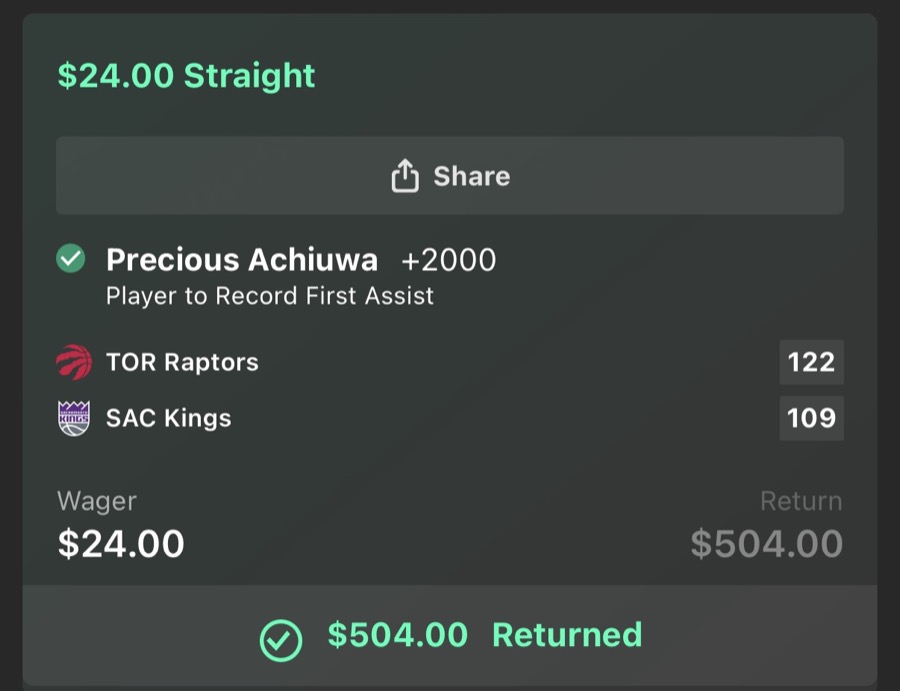
Task: Click the upload-arrow icon inside the Share bar
Action: (404, 175)
